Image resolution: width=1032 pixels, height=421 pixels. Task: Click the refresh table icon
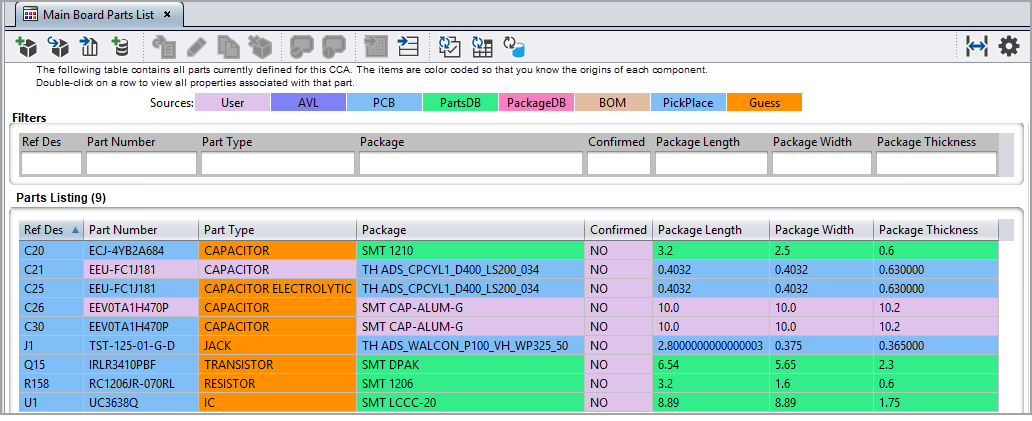click(482, 47)
